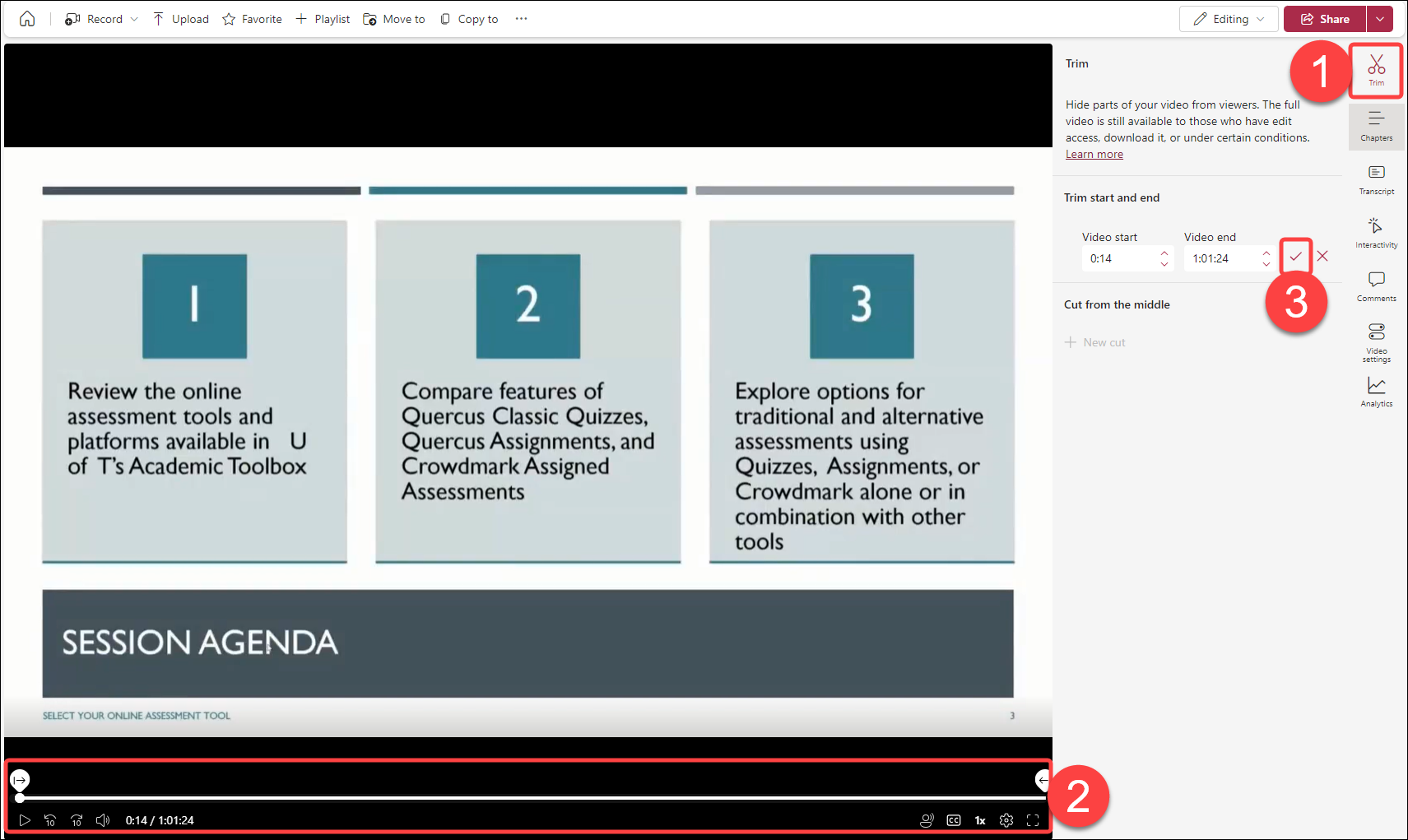The image size is (1408, 840).
Task: Open Video settings panel
Action: tap(1377, 342)
